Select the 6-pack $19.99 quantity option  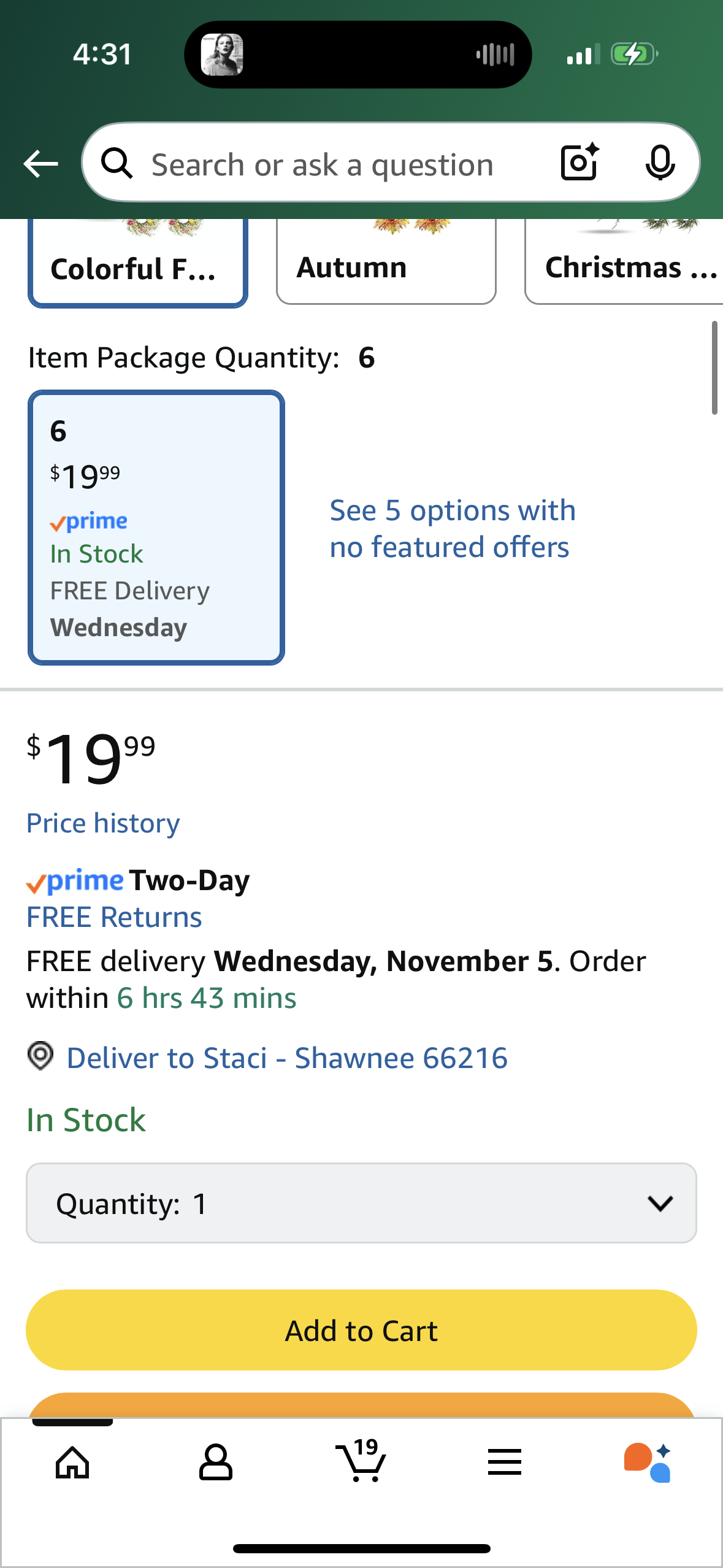[156, 528]
